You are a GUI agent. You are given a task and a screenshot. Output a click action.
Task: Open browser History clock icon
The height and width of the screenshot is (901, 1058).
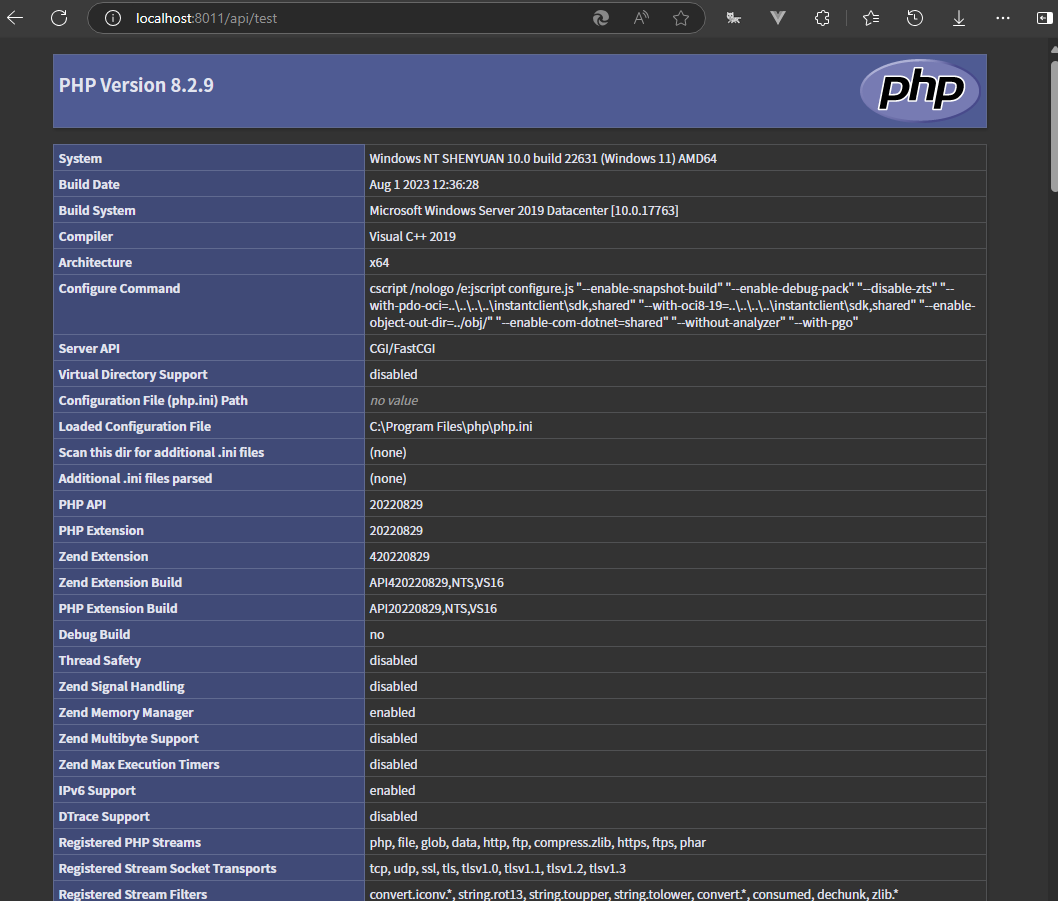pos(914,18)
